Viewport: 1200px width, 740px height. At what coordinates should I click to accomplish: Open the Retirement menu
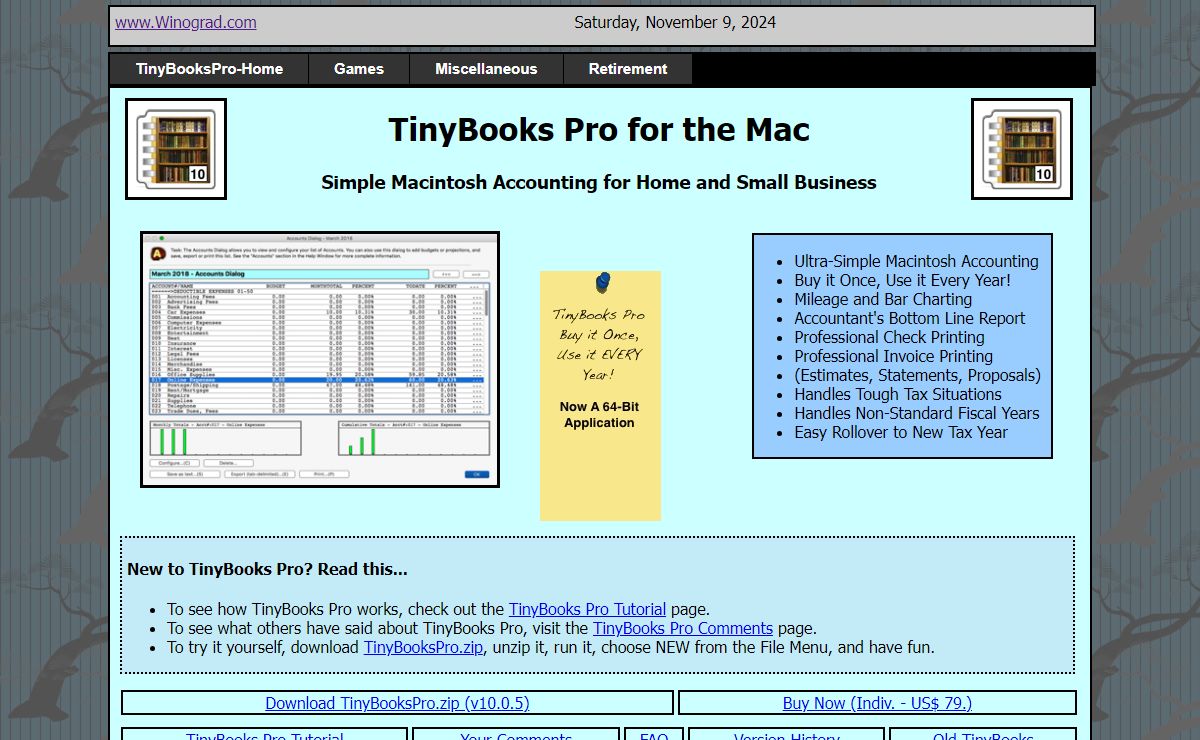(628, 69)
